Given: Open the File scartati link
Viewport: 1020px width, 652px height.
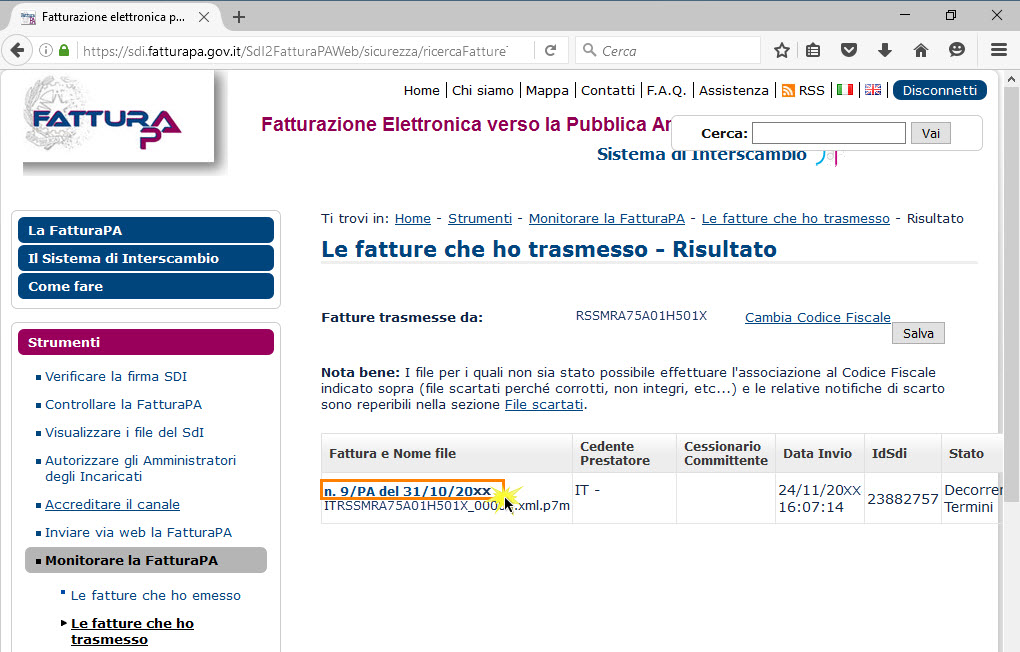Looking at the screenshot, I should (x=544, y=404).
